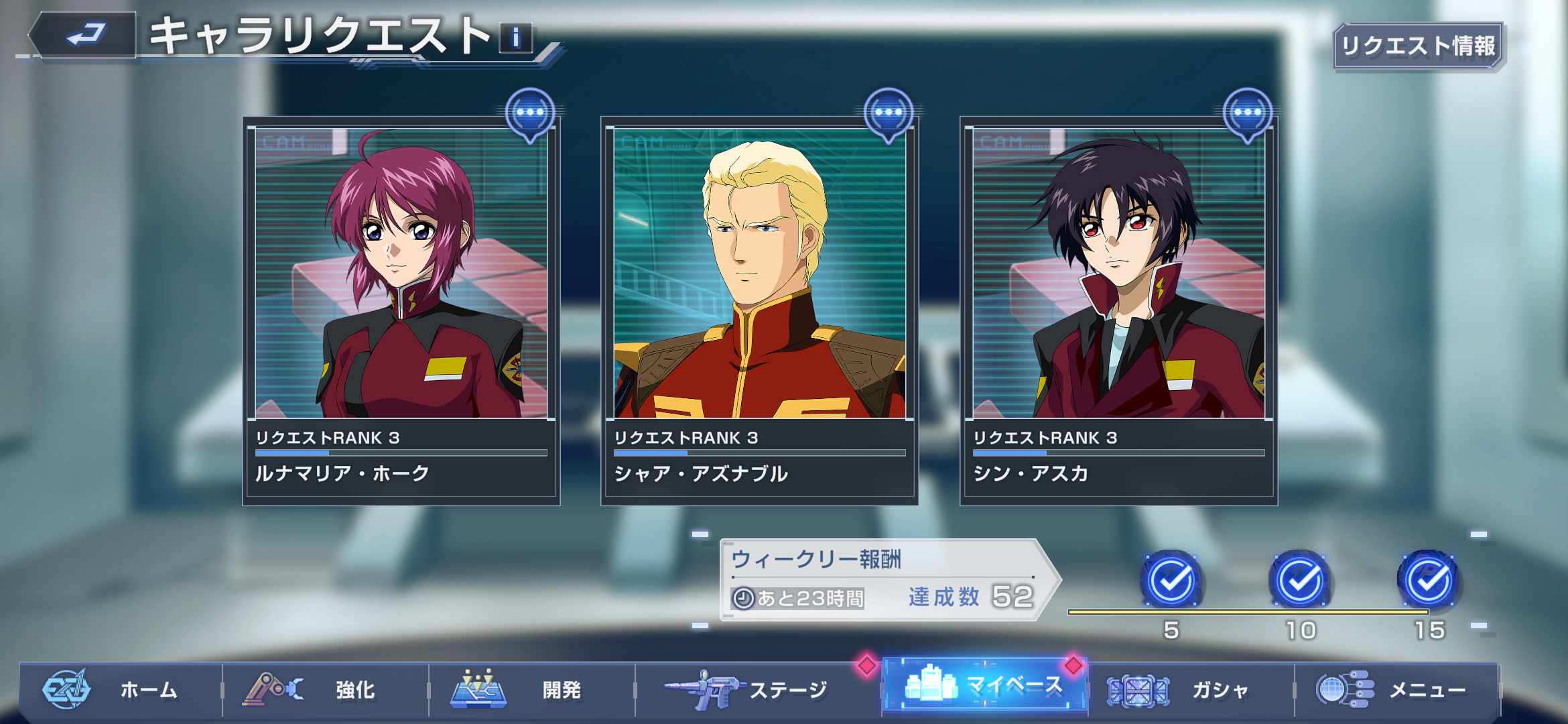Switch to the マイベース tab
The image size is (1568, 724).
985,685
